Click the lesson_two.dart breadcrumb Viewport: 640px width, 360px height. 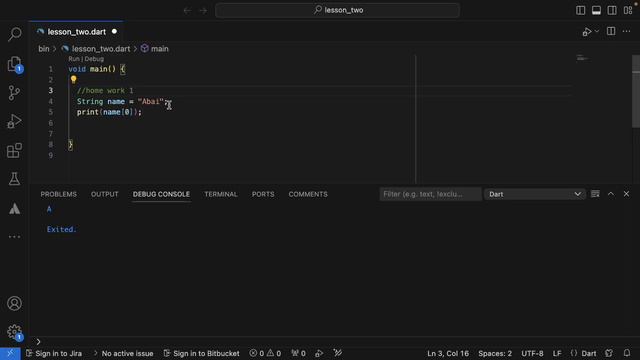101,49
